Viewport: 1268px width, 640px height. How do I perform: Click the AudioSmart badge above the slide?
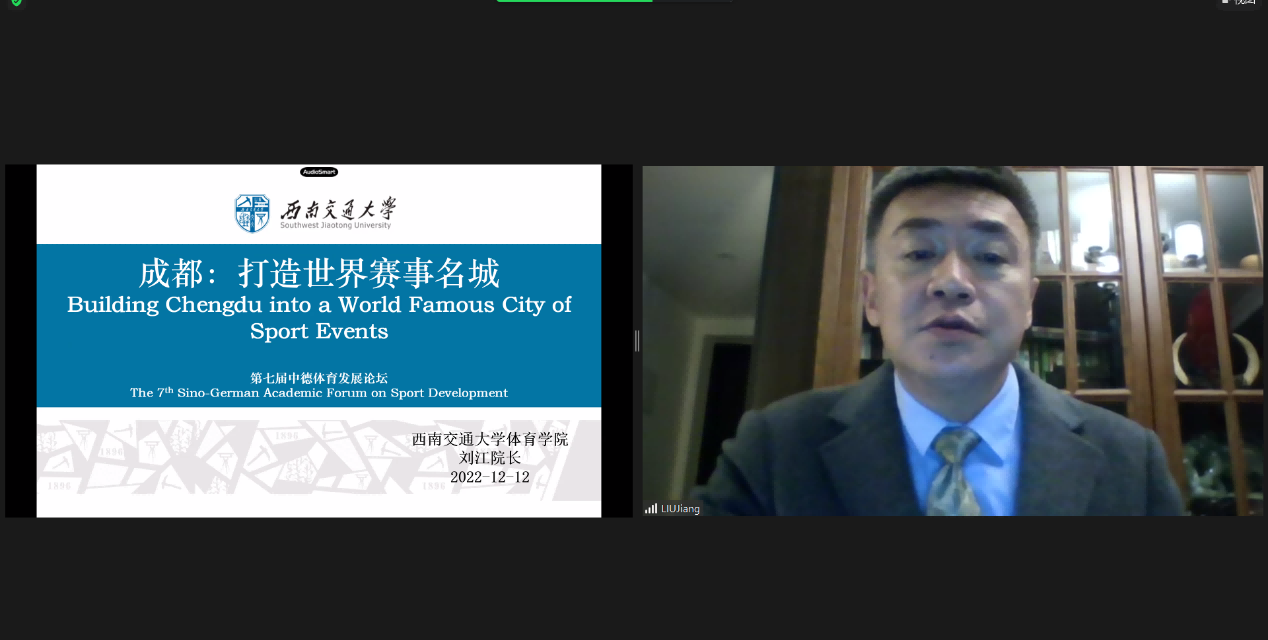click(319, 172)
